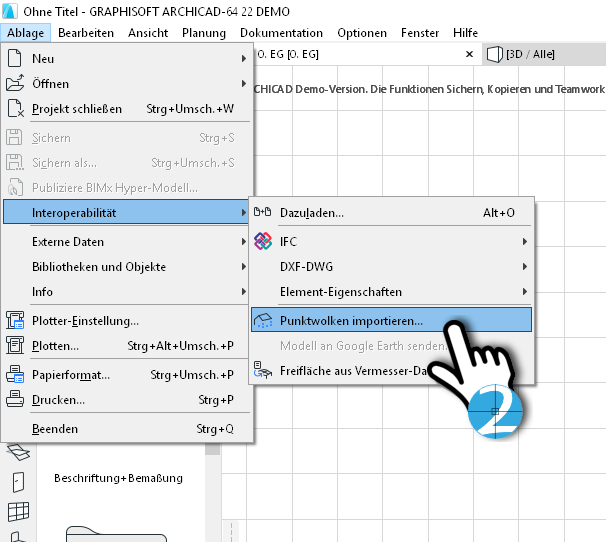Screen dimensions: 606x542
Task: Choose Punktwolken importieren...
Action: click(391, 320)
